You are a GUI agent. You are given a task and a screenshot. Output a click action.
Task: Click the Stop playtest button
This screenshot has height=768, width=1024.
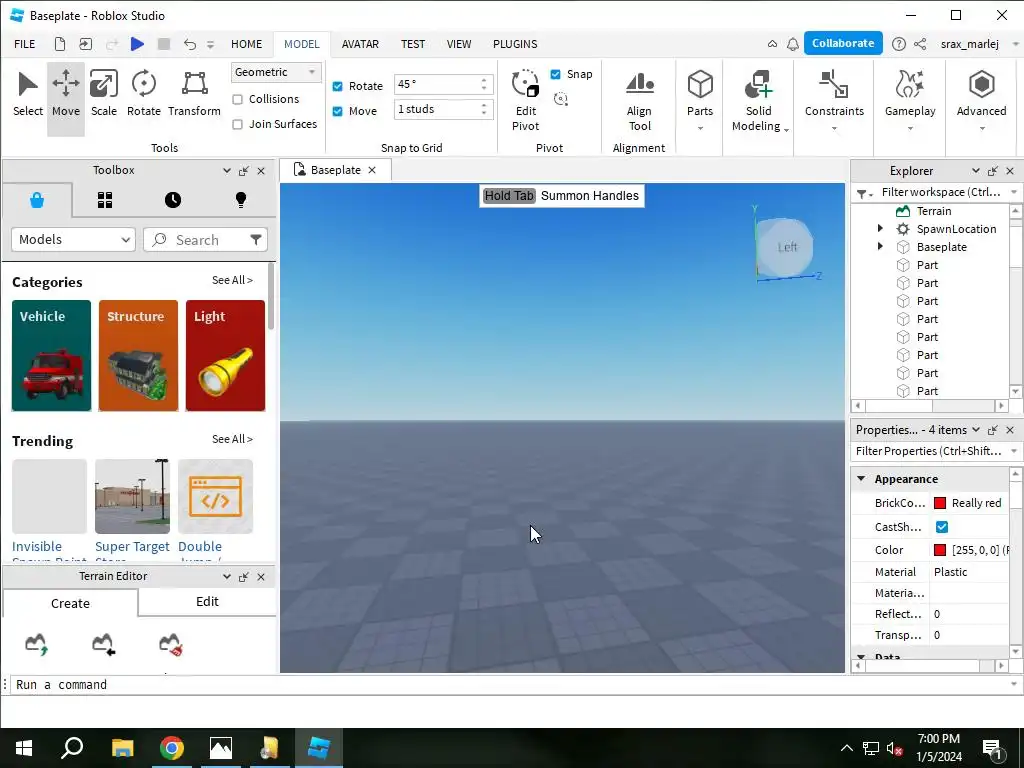pyautogui.click(x=164, y=44)
